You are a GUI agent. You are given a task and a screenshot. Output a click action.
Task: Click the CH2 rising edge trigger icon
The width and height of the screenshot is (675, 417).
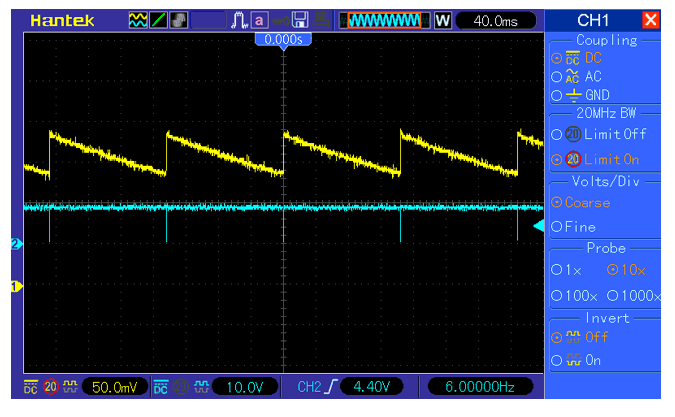tap(330, 386)
